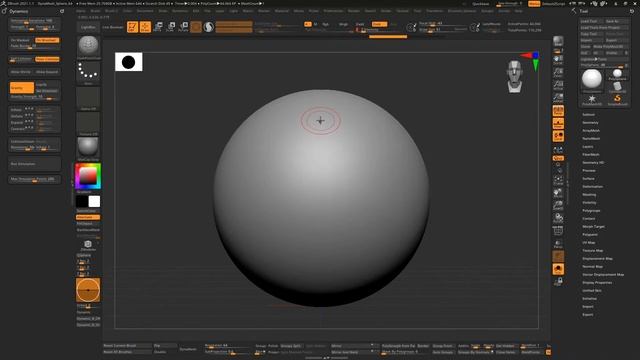Activate Edit mode on the top shelf
This screenshot has width=640, height=360.
(x=132, y=27)
